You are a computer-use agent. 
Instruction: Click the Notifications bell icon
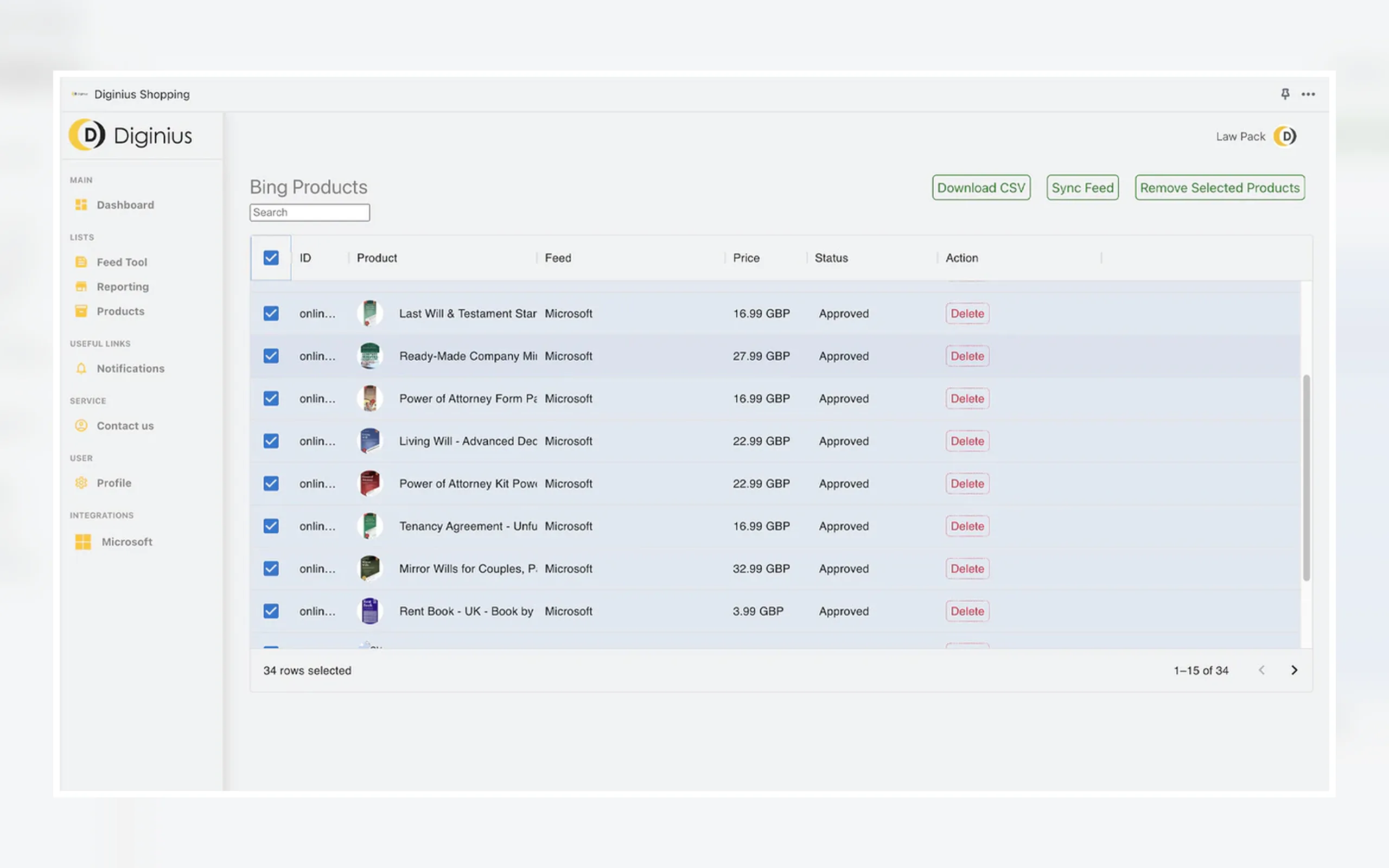coord(81,368)
